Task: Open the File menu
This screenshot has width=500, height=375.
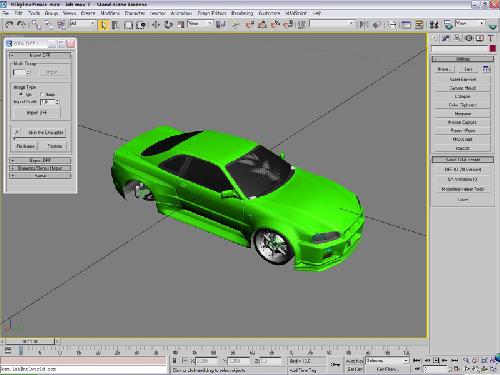Action: point(5,13)
